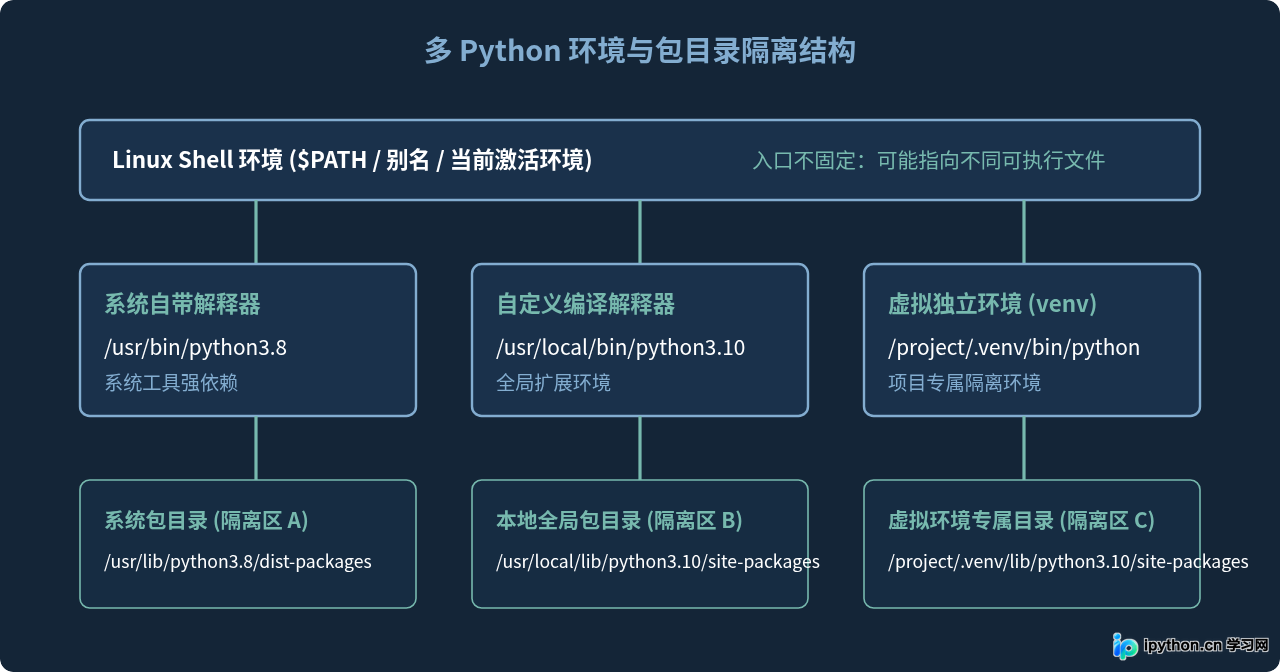The height and width of the screenshot is (672, 1280).
Task: Select the path /usr/local/lib/python3.10/site-packages
Action: click(658, 562)
